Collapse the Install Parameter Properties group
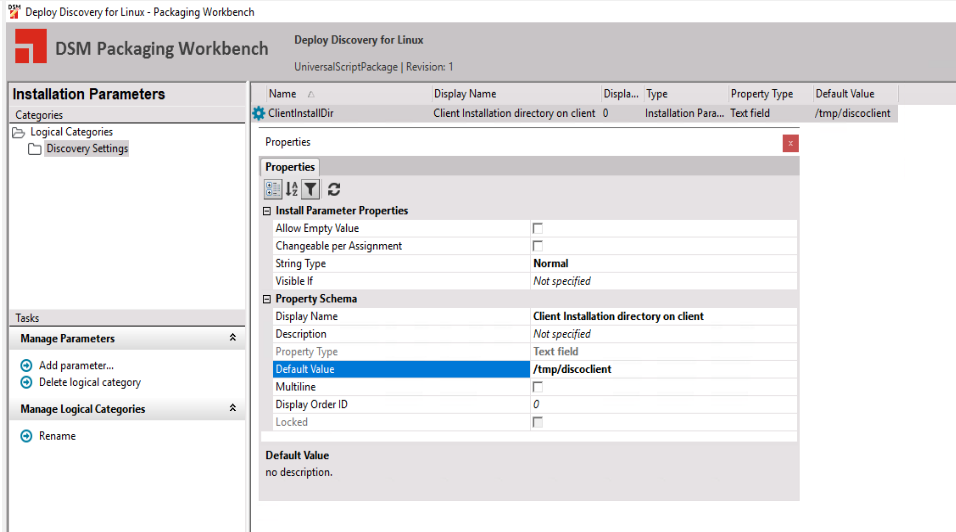956x532 pixels. (267, 211)
